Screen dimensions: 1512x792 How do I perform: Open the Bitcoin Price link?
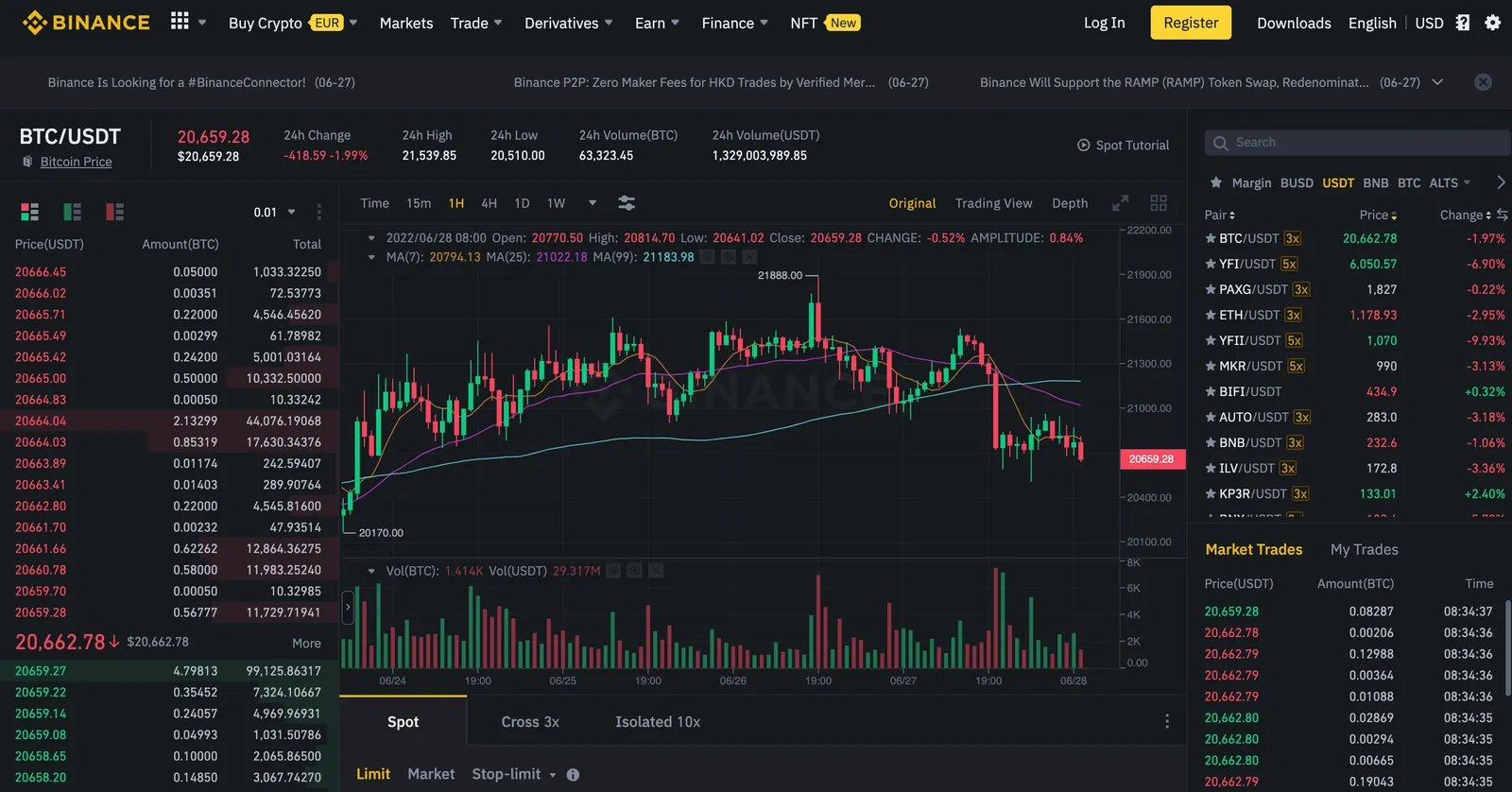(76, 162)
